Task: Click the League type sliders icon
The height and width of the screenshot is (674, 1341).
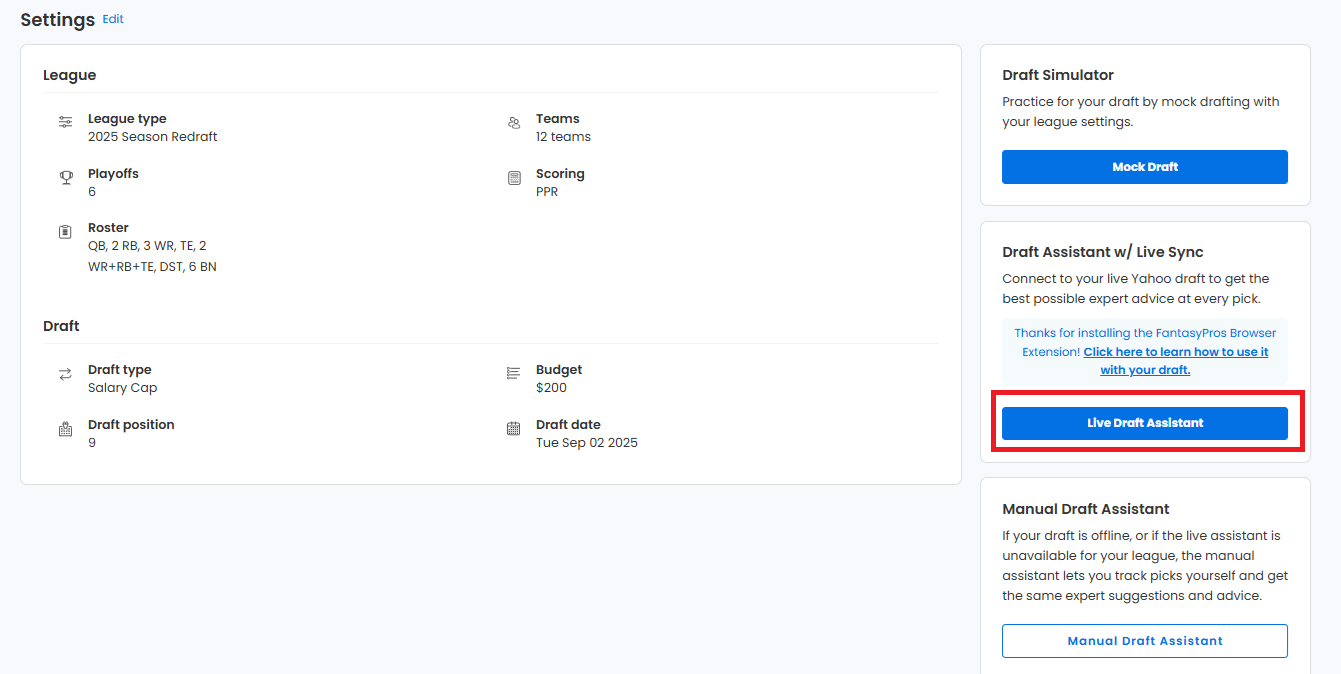Action: [x=65, y=122]
